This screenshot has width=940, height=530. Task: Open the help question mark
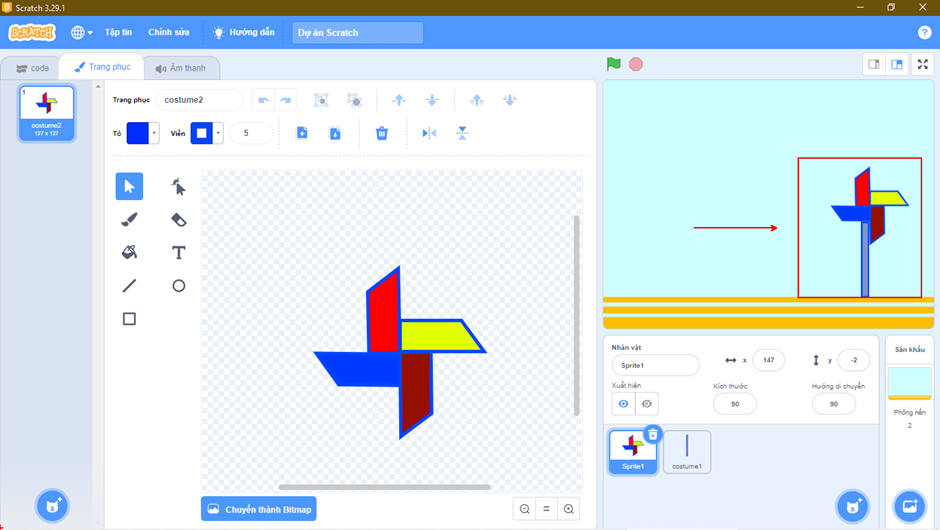pyautogui.click(x=924, y=32)
